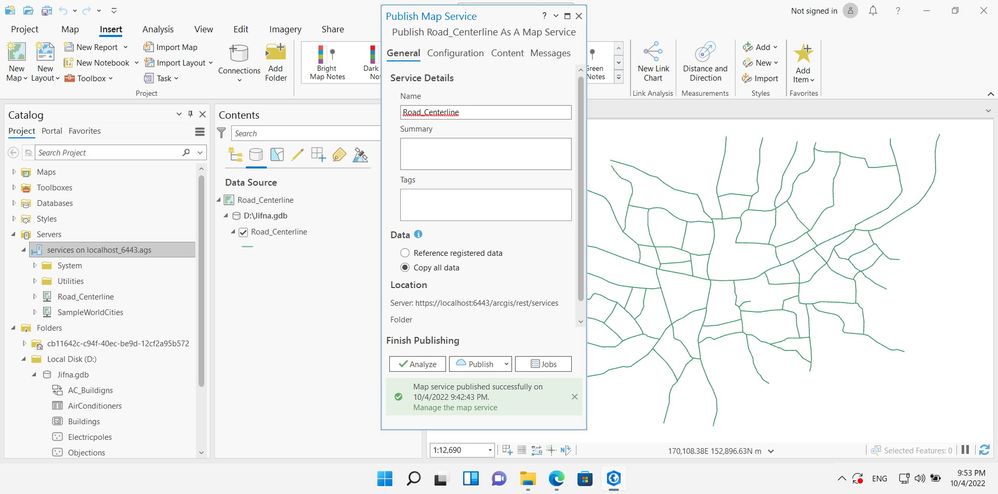Switch to the Configuration tab
This screenshot has width=998, height=494.
click(455, 53)
